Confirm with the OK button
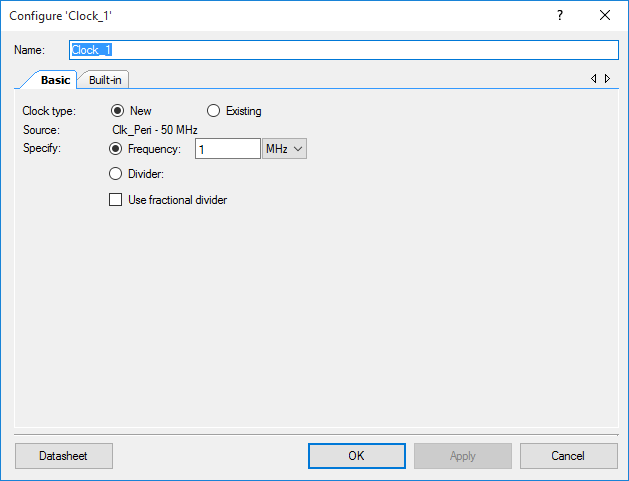Screen dimensions: 629x481 tap(357, 456)
